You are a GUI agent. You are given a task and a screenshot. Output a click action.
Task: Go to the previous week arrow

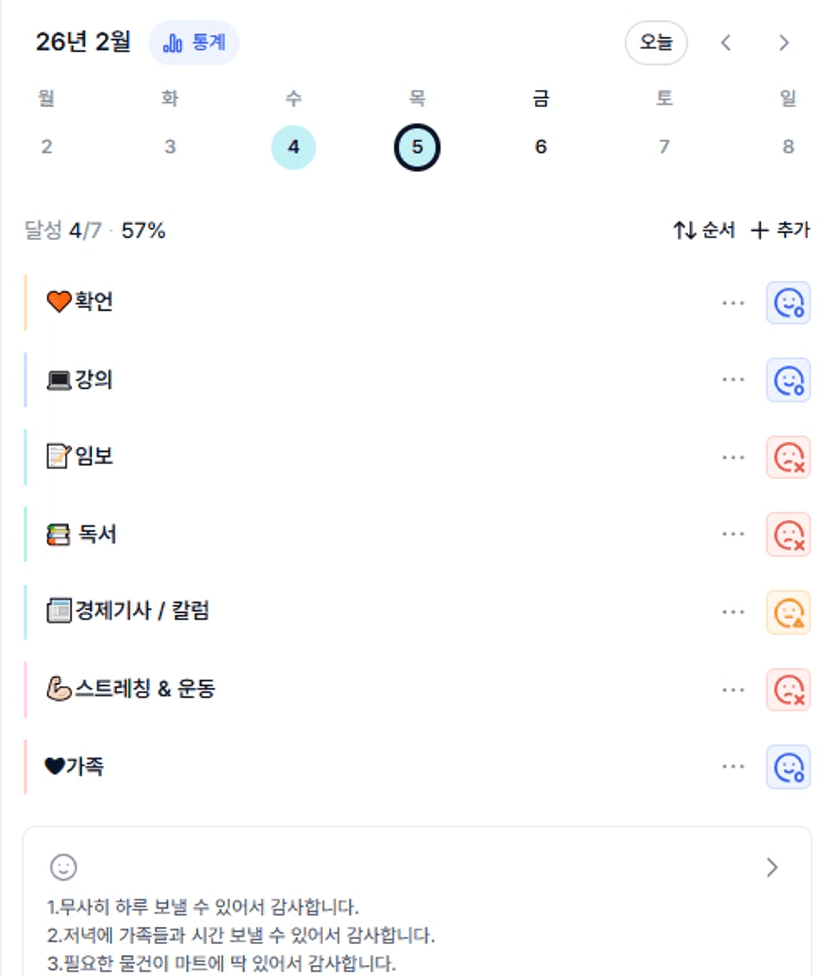(726, 43)
